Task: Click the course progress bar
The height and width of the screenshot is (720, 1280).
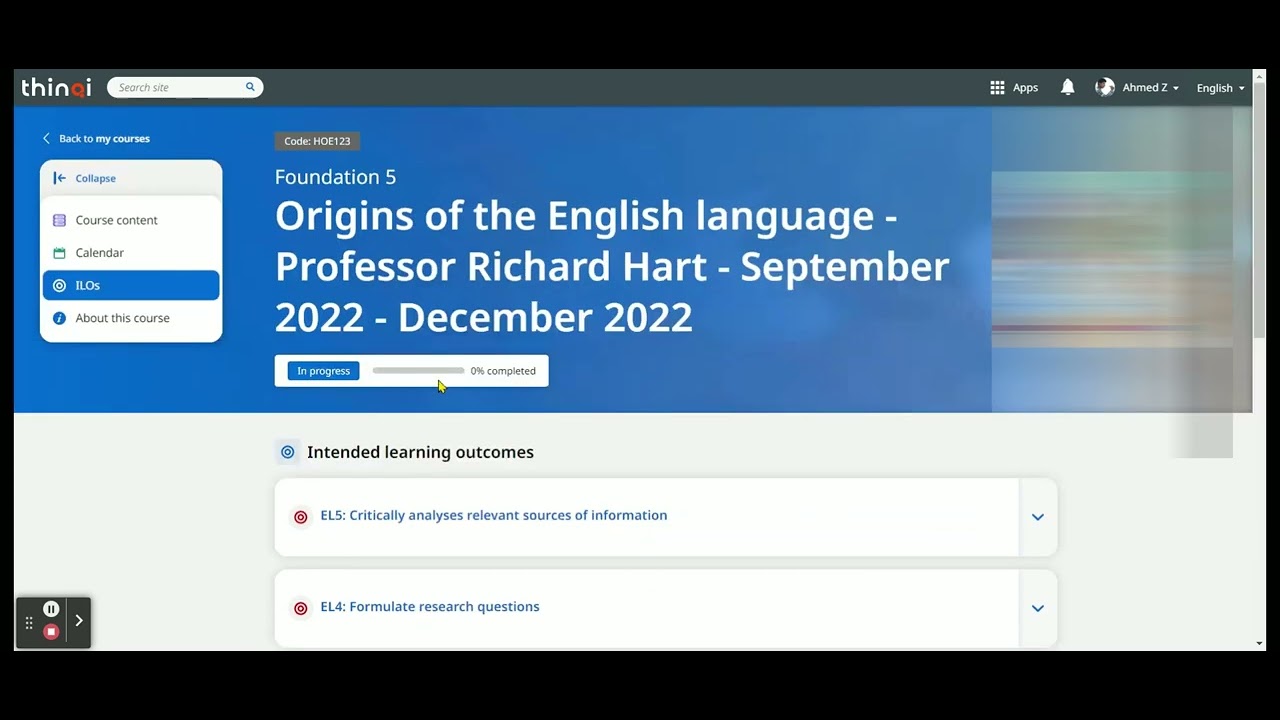Action: click(418, 371)
